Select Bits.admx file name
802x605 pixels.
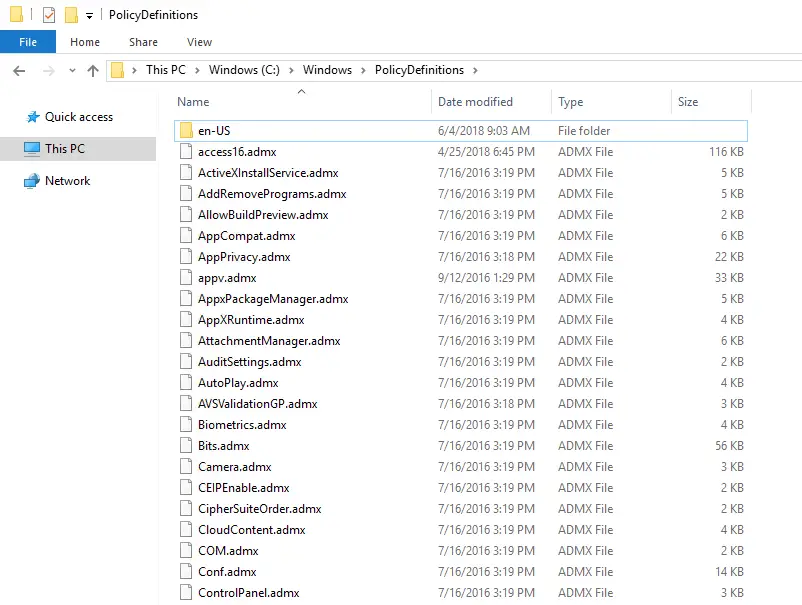coord(224,446)
